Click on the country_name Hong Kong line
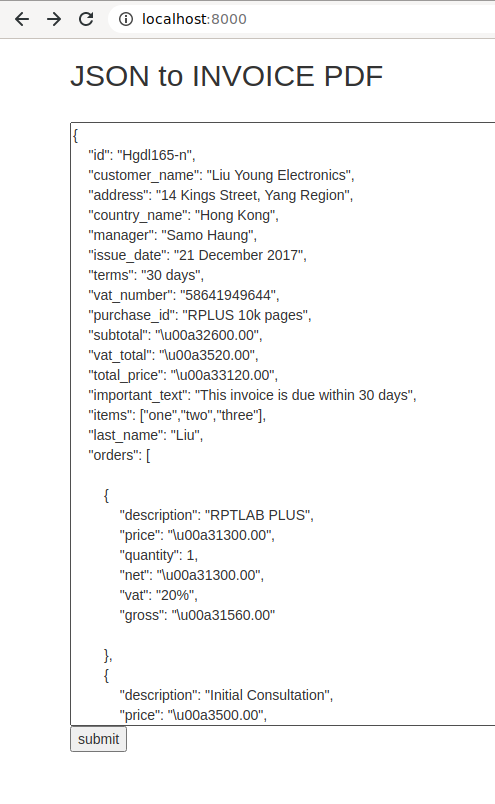Screen dimensions: 495x804 pos(183,215)
